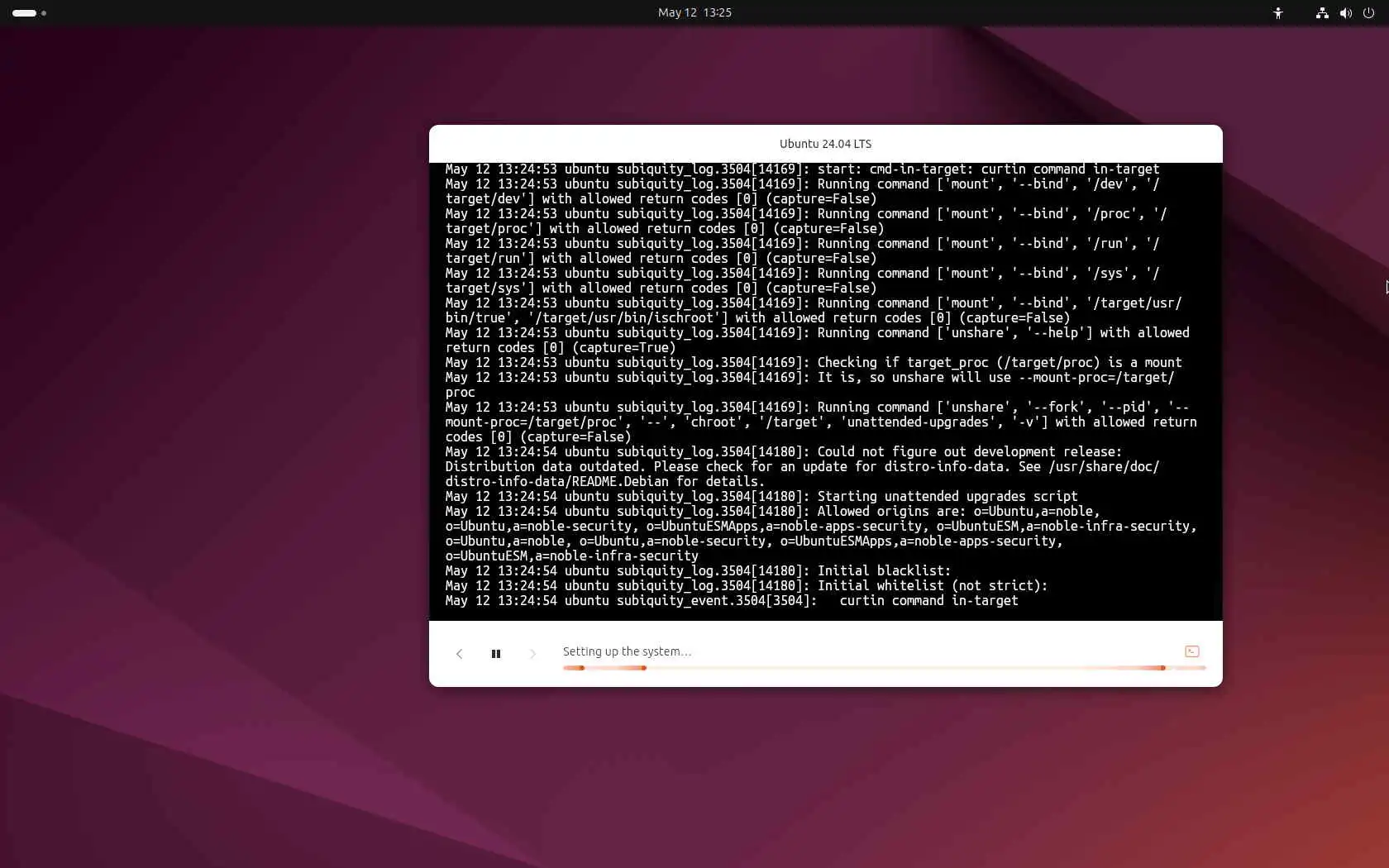Image resolution: width=1389 pixels, height=868 pixels.
Task: Click the 'Initial blacklist:' log line
Action: [x=698, y=570]
